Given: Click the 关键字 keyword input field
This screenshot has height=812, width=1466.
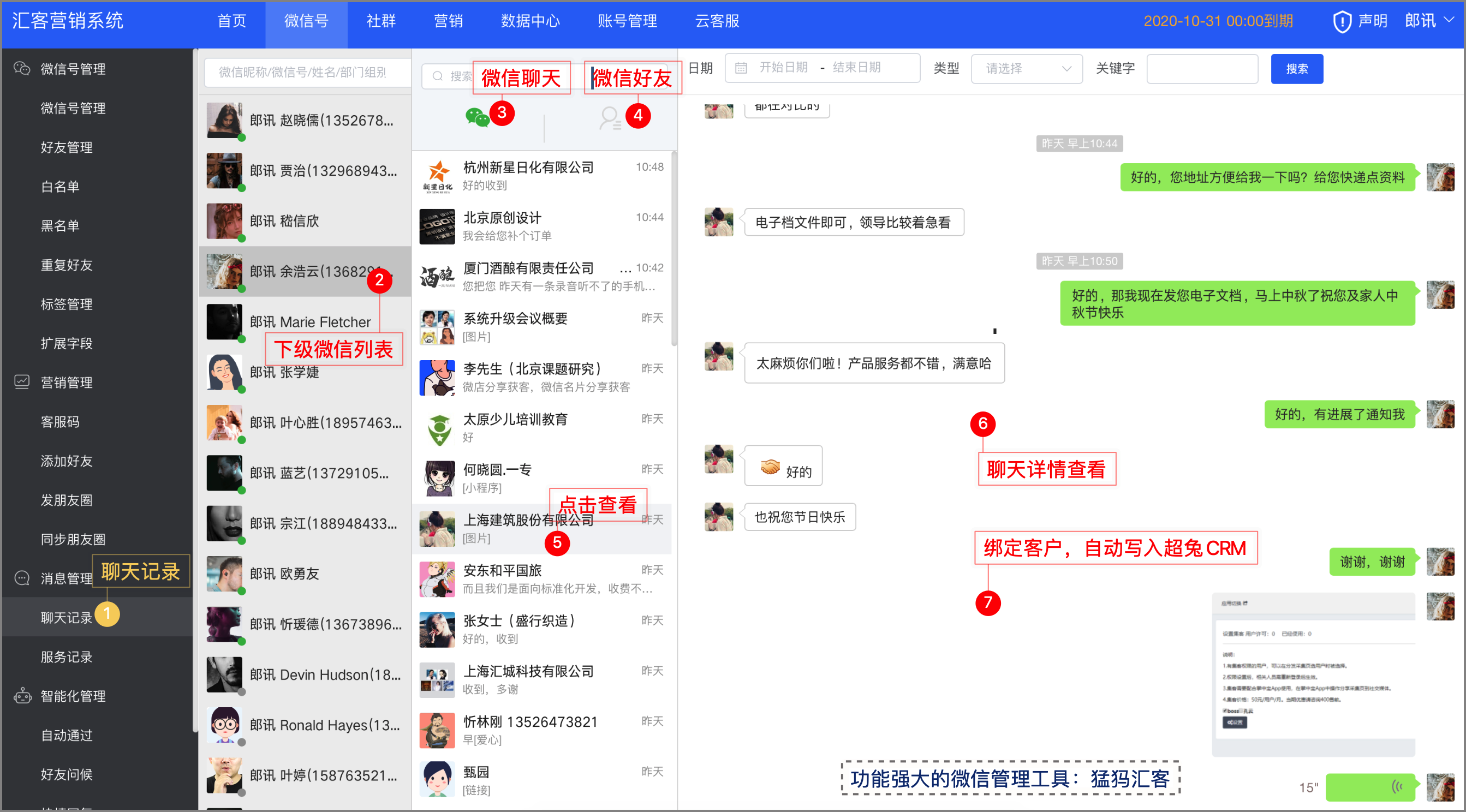Looking at the screenshot, I should coord(1201,69).
